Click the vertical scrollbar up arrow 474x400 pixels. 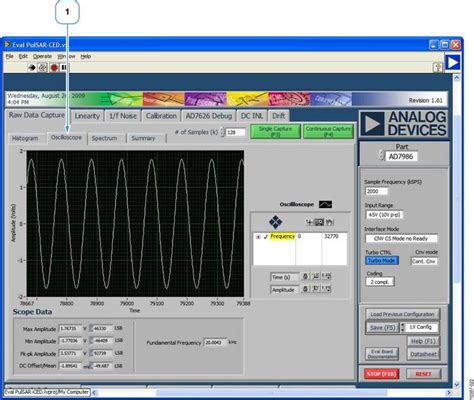(x=457, y=78)
